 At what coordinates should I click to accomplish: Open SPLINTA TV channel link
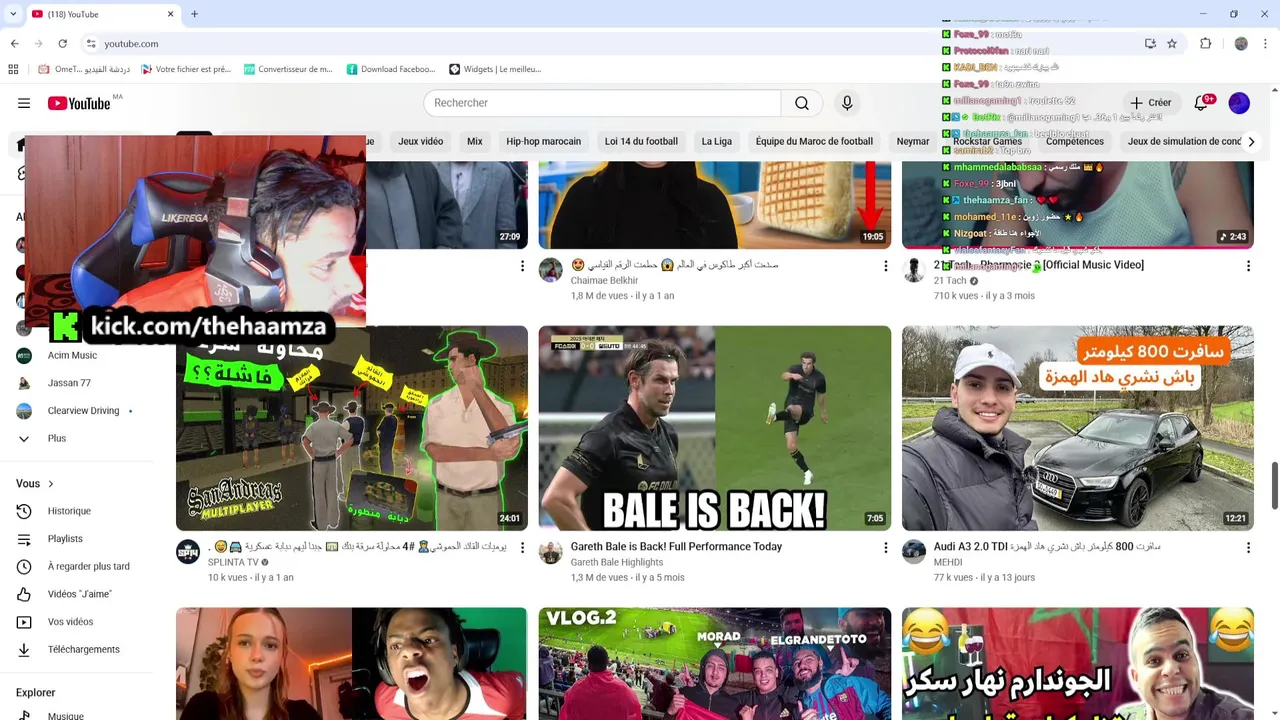pos(233,563)
